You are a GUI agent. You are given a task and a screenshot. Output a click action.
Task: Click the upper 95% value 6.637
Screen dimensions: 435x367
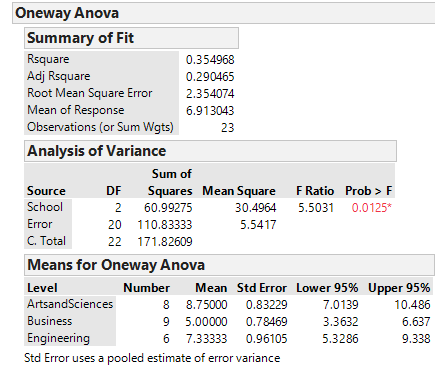pos(416,322)
